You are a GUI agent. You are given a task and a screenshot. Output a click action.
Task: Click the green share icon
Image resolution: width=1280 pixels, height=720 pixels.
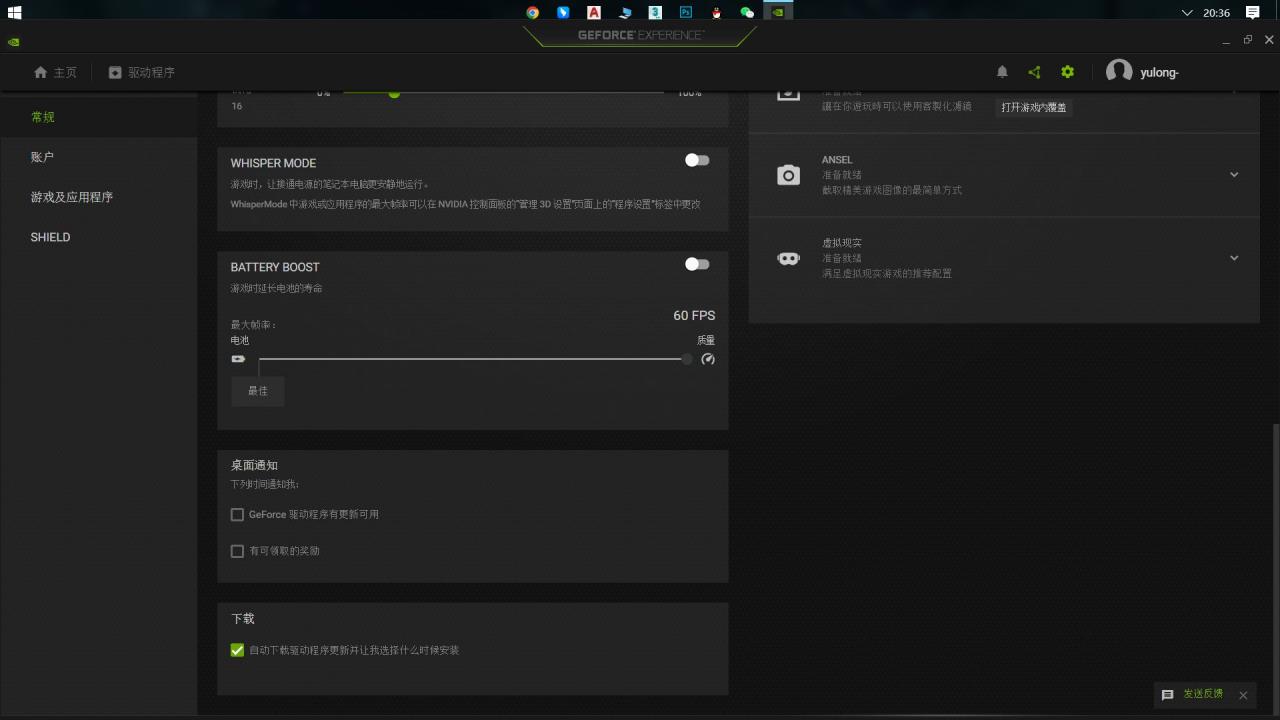(x=1034, y=72)
